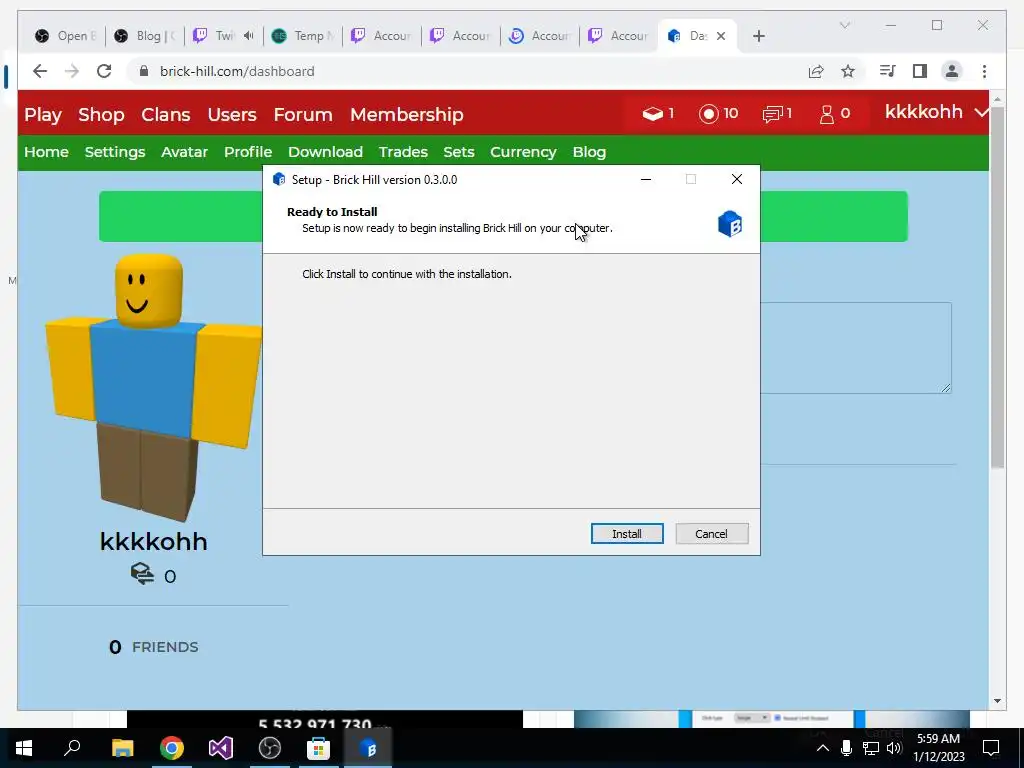Close the Dashboard tab
The width and height of the screenshot is (1024, 768).
coord(721,36)
